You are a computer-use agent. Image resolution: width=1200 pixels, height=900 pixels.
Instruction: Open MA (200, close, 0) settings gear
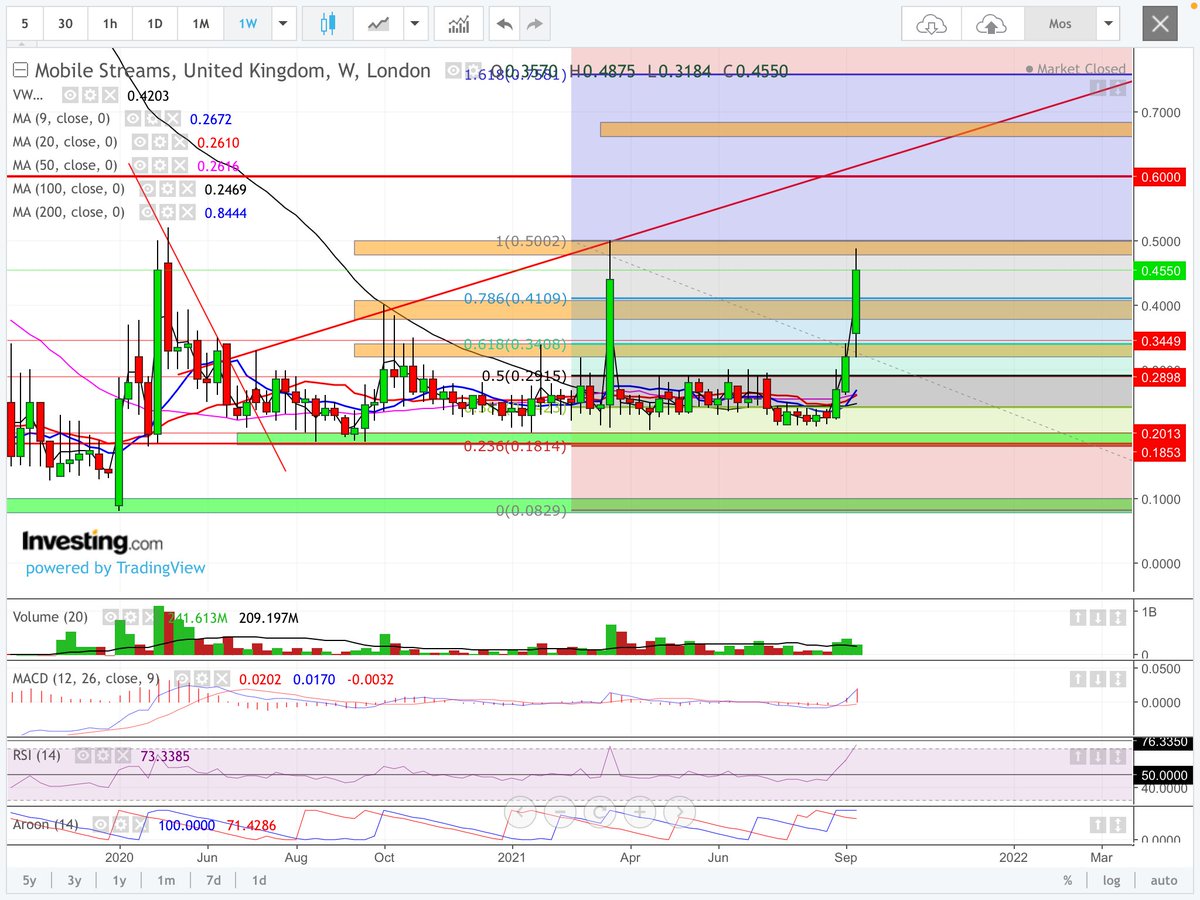(x=167, y=212)
